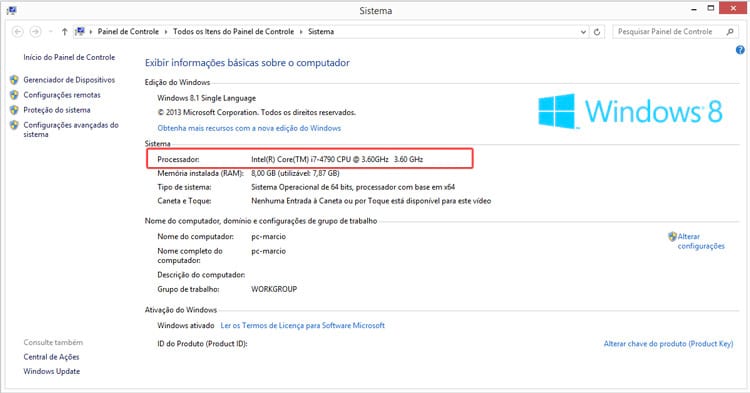
Task: Open recent locations dropdown arrow
Action: click(50, 32)
